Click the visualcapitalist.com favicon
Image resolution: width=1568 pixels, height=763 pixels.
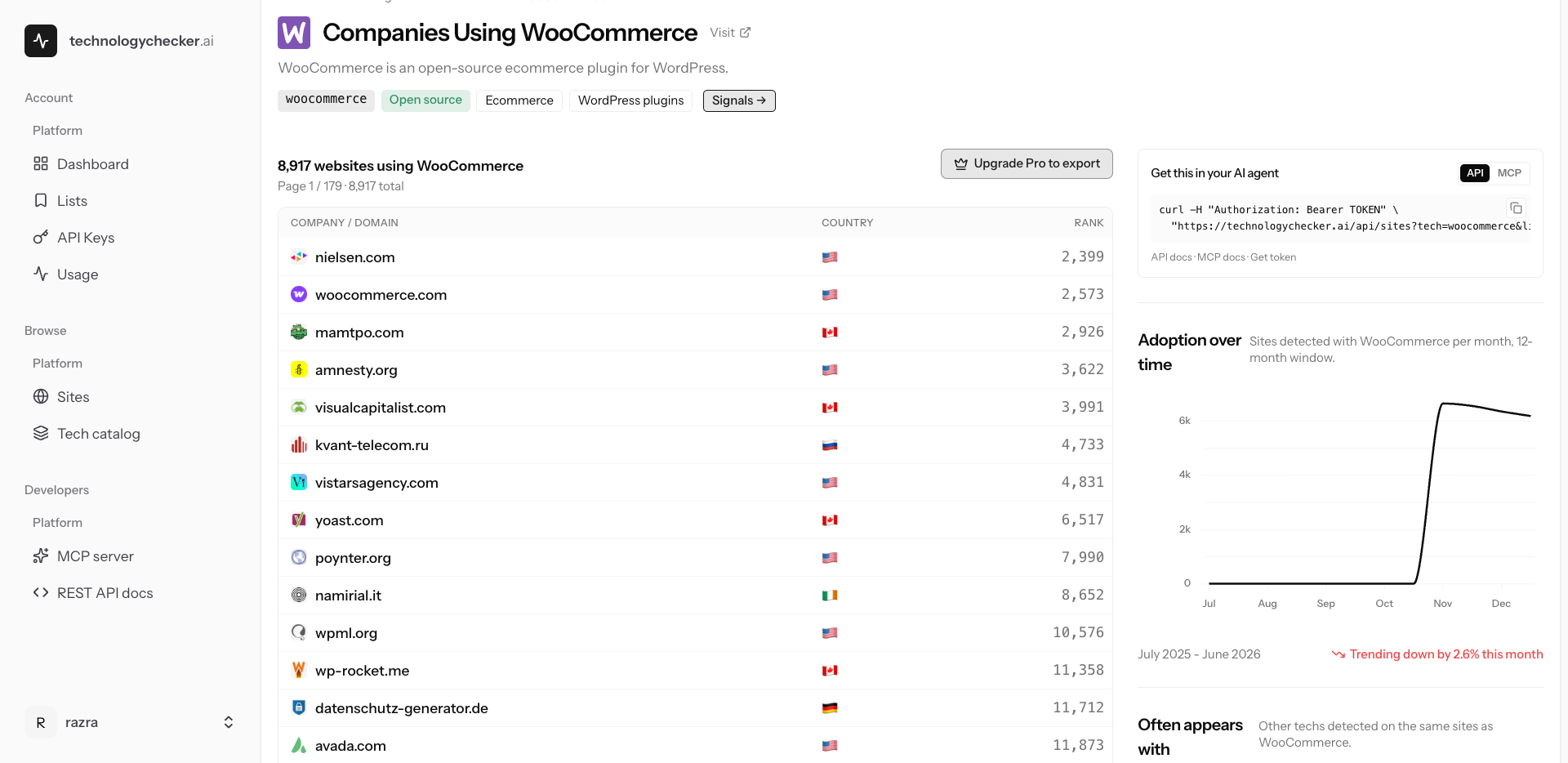pos(299,408)
